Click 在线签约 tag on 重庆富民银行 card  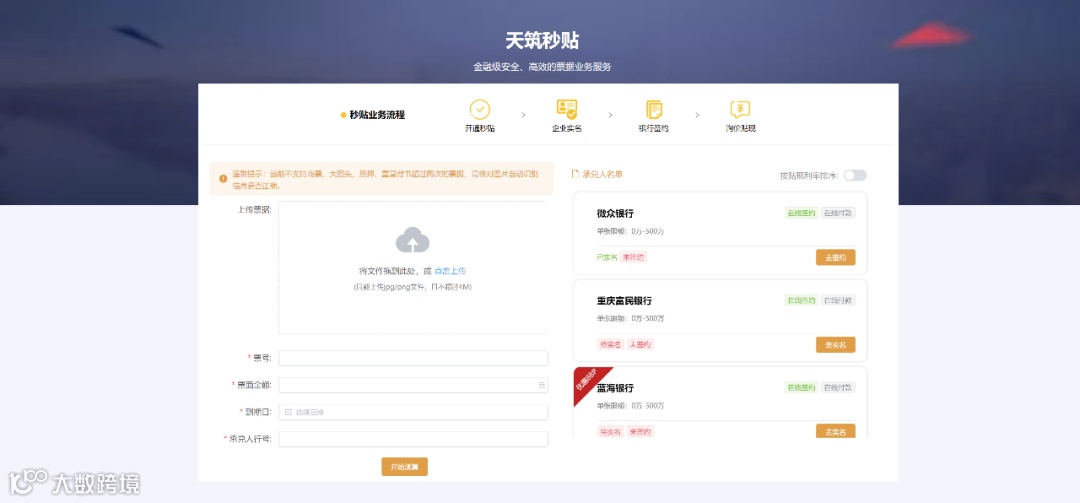[x=801, y=300]
